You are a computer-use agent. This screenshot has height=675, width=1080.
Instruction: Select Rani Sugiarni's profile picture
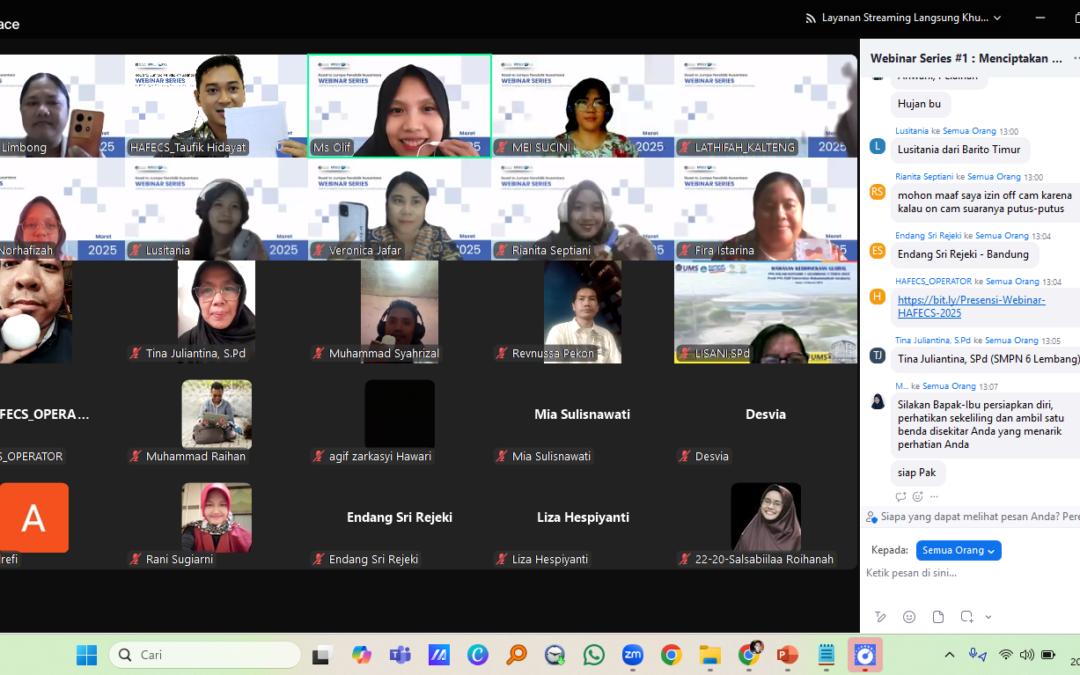216,517
